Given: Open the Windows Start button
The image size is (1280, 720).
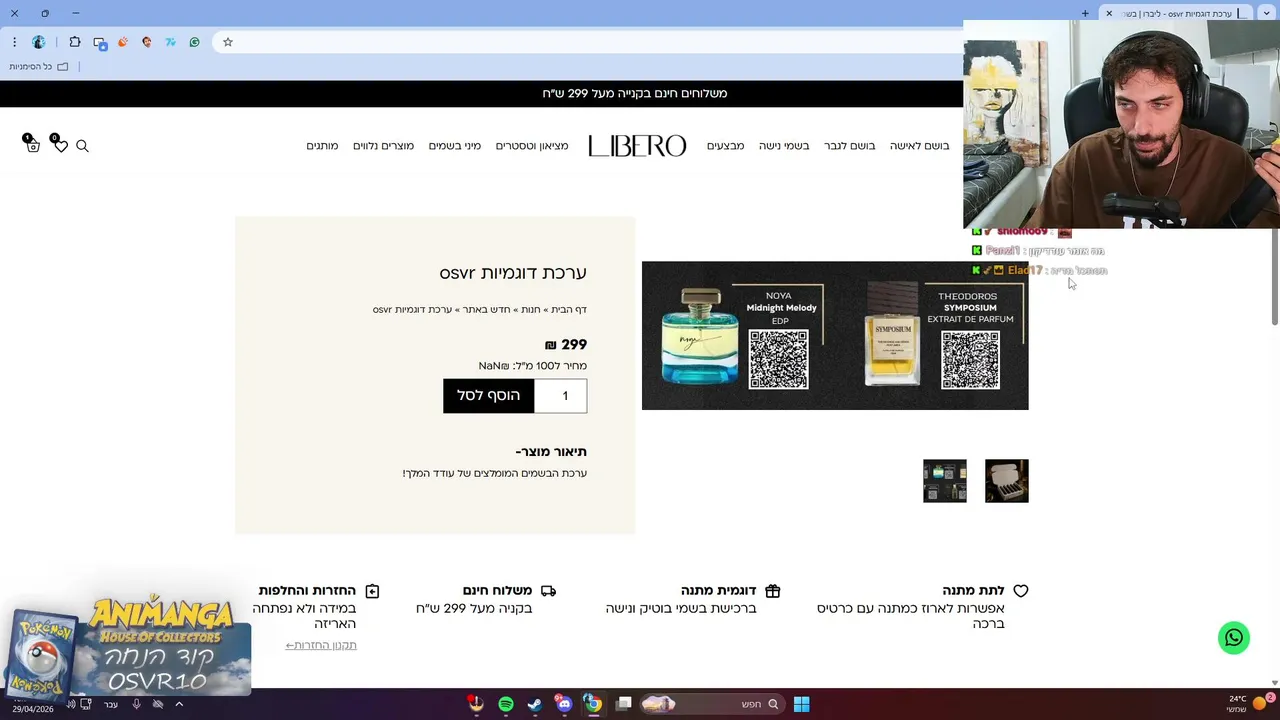Looking at the screenshot, I should click(801, 704).
